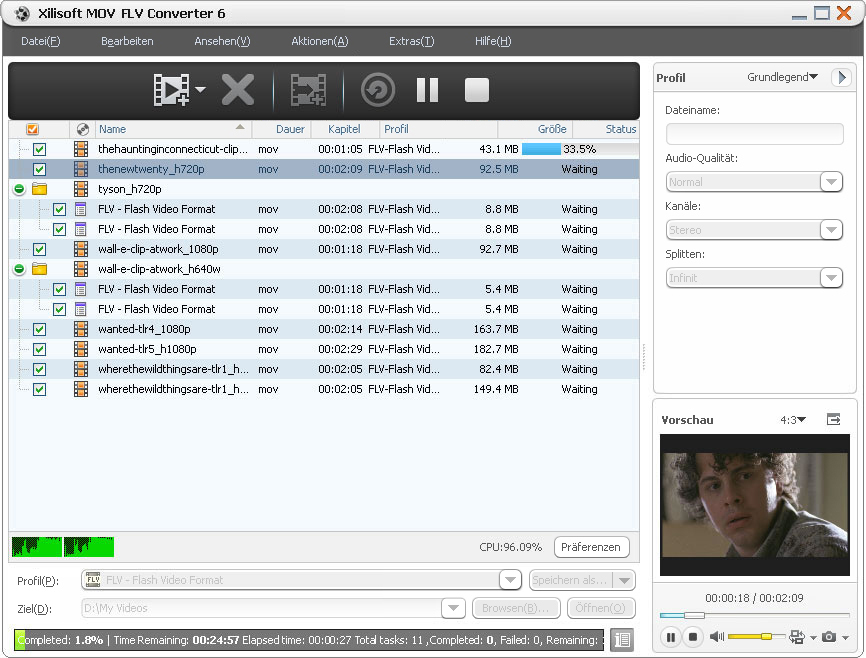Click the Convert circular arrow icon

coord(378,90)
